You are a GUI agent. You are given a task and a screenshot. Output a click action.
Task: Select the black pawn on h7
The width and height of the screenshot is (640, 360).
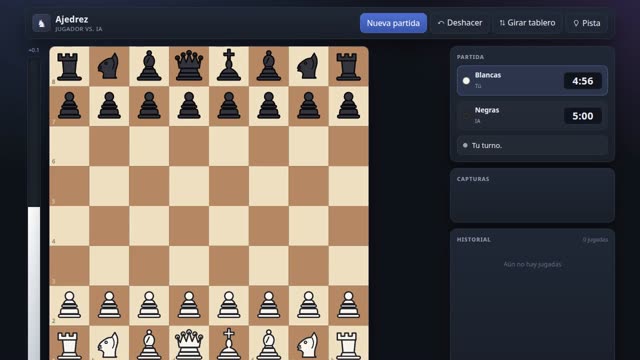[x=348, y=106]
